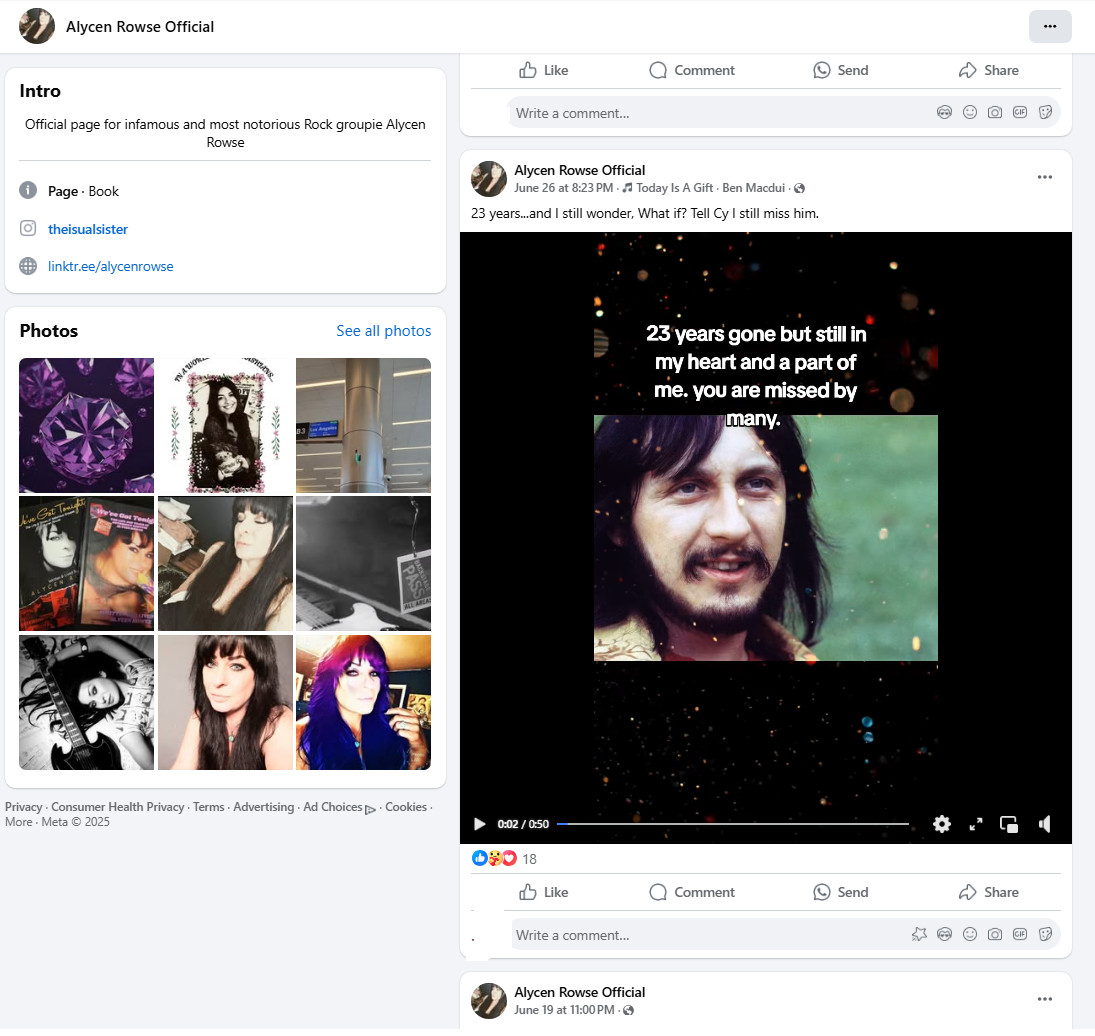Click the reaction emojis under the video
Image resolution: width=1095 pixels, height=1036 pixels.
[494, 858]
